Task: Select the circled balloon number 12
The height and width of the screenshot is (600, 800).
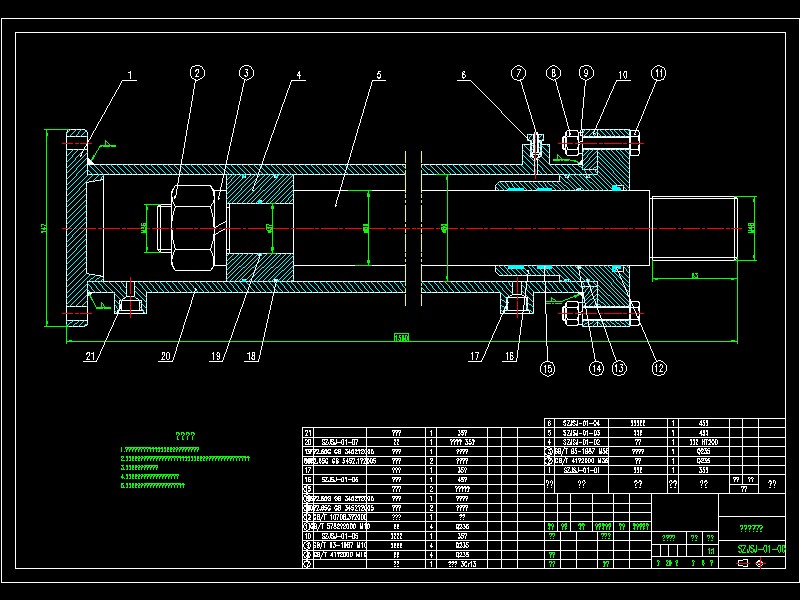Action: pos(659,368)
